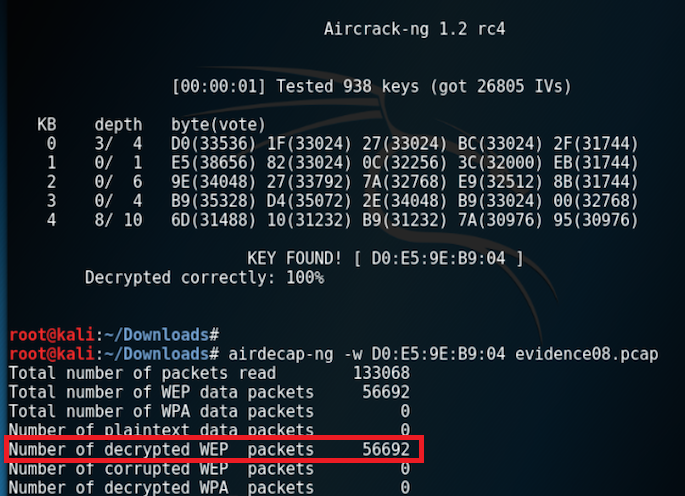Click the Decrypted correctly: 100% line
The width and height of the screenshot is (685, 496).
204,277
